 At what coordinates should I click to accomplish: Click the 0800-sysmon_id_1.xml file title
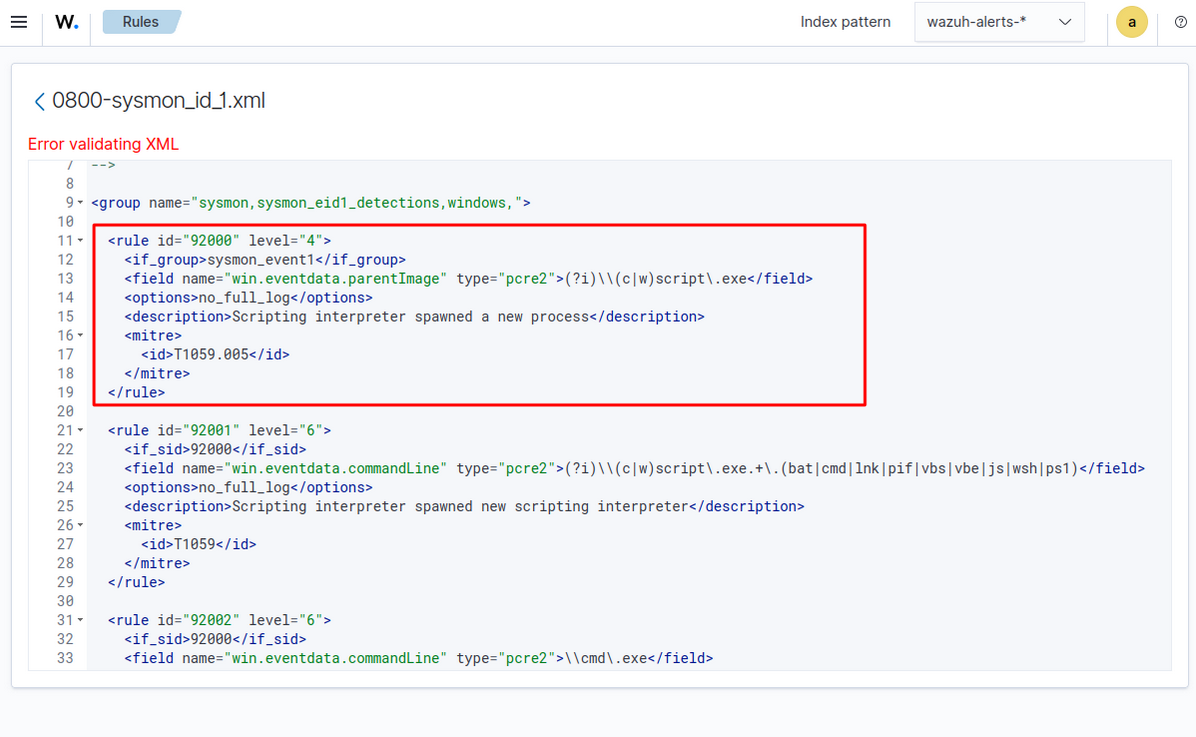tap(158, 101)
